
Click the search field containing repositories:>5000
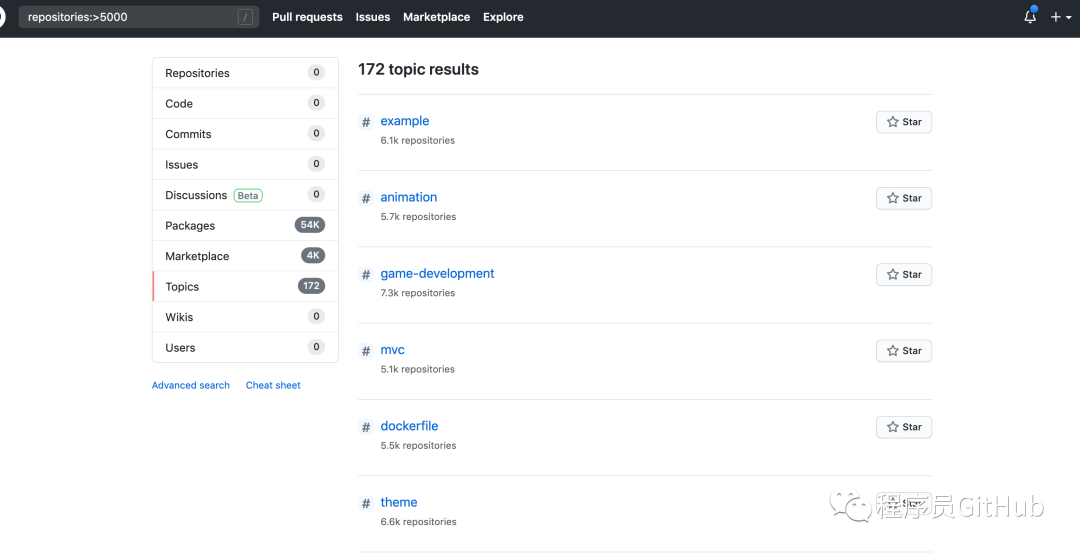tap(139, 17)
